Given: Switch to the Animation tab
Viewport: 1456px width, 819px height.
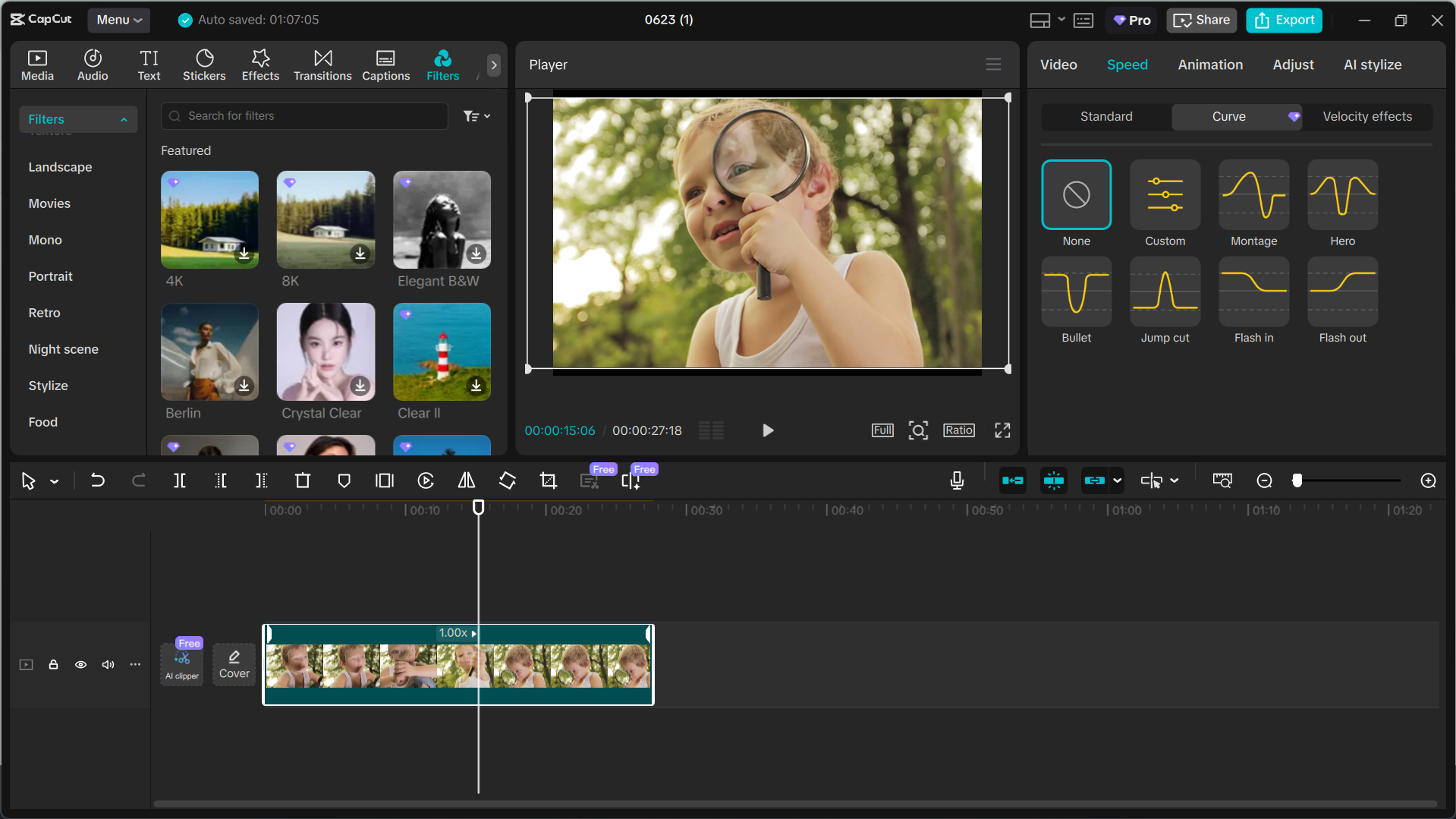Looking at the screenshot, I should [1210, 65].
